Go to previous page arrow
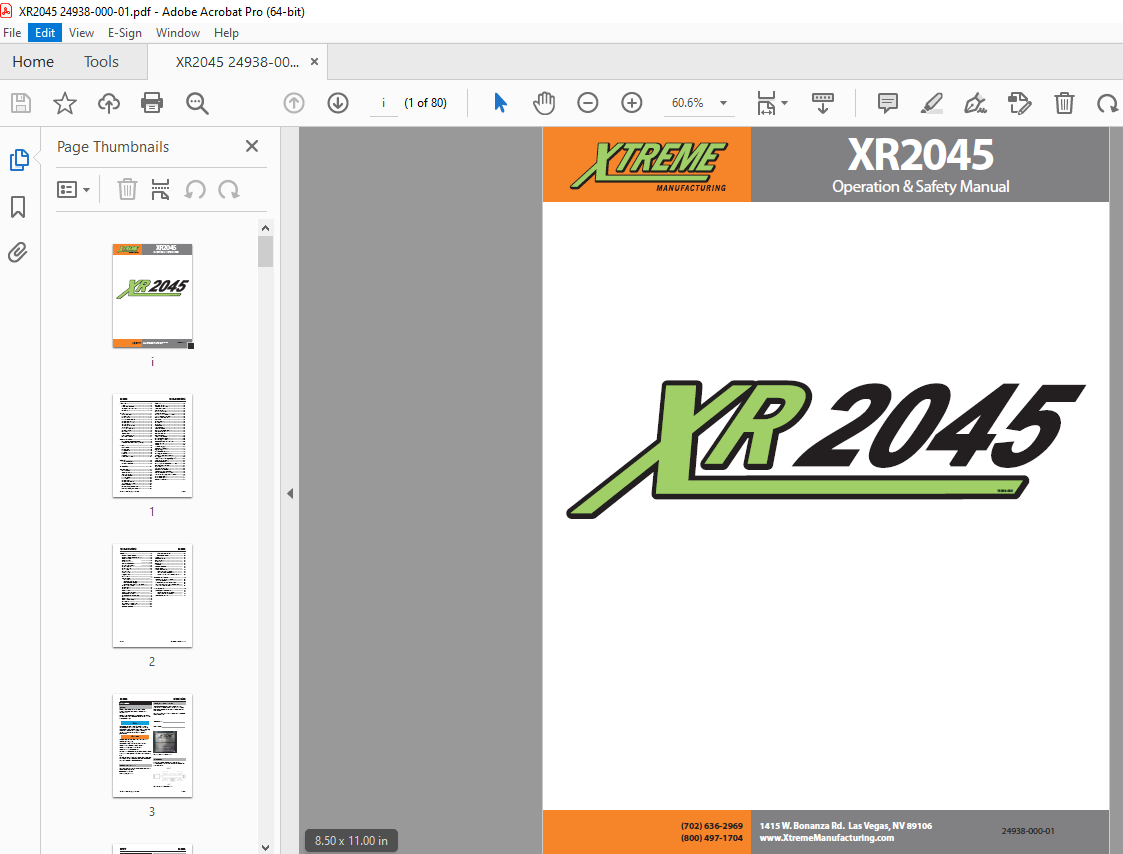Image resolution: width=1123 pixels, height=854 pixels. click(x=294, y=103)
